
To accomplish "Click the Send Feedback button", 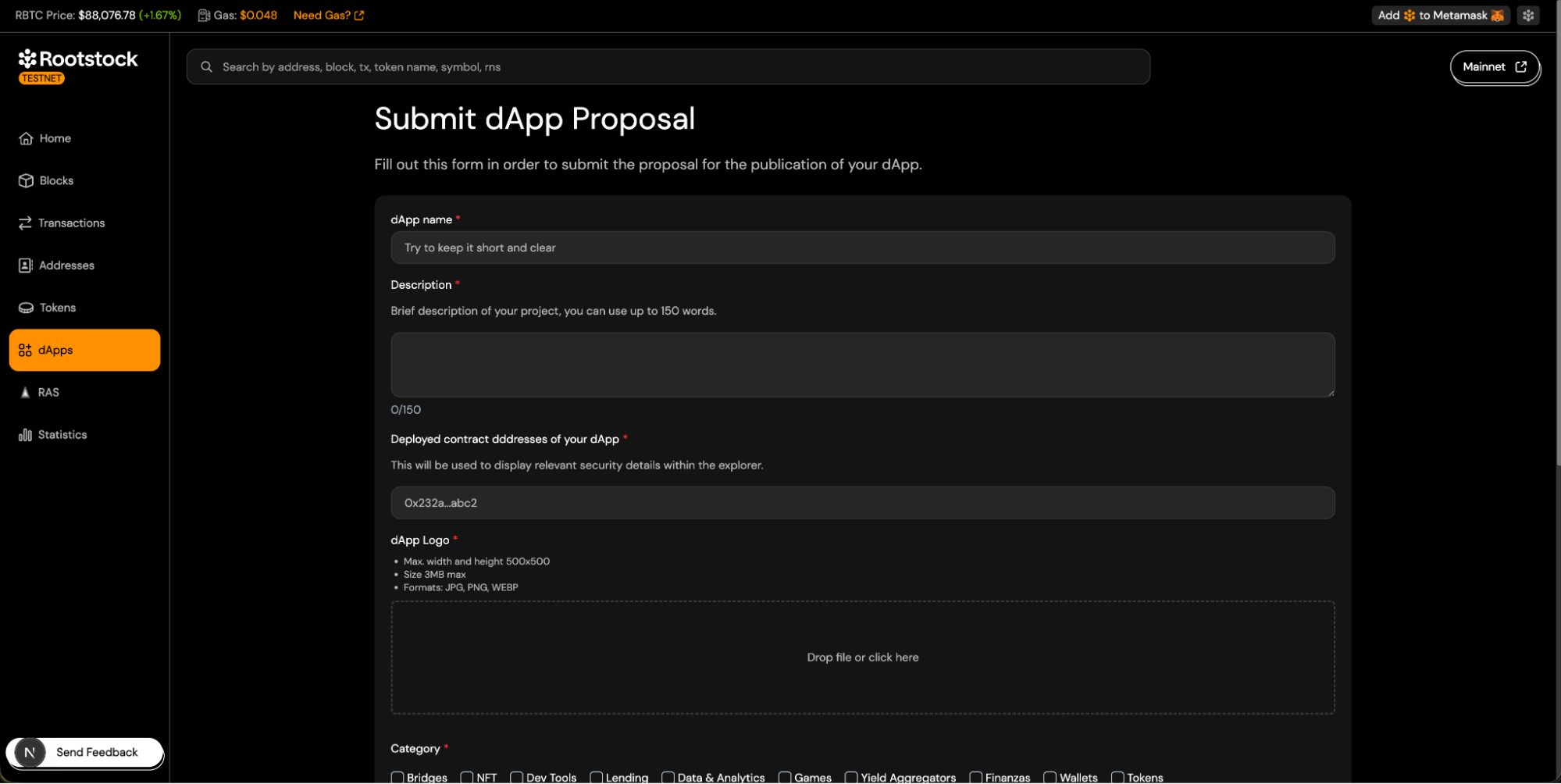I will click(x=97, y=752).
